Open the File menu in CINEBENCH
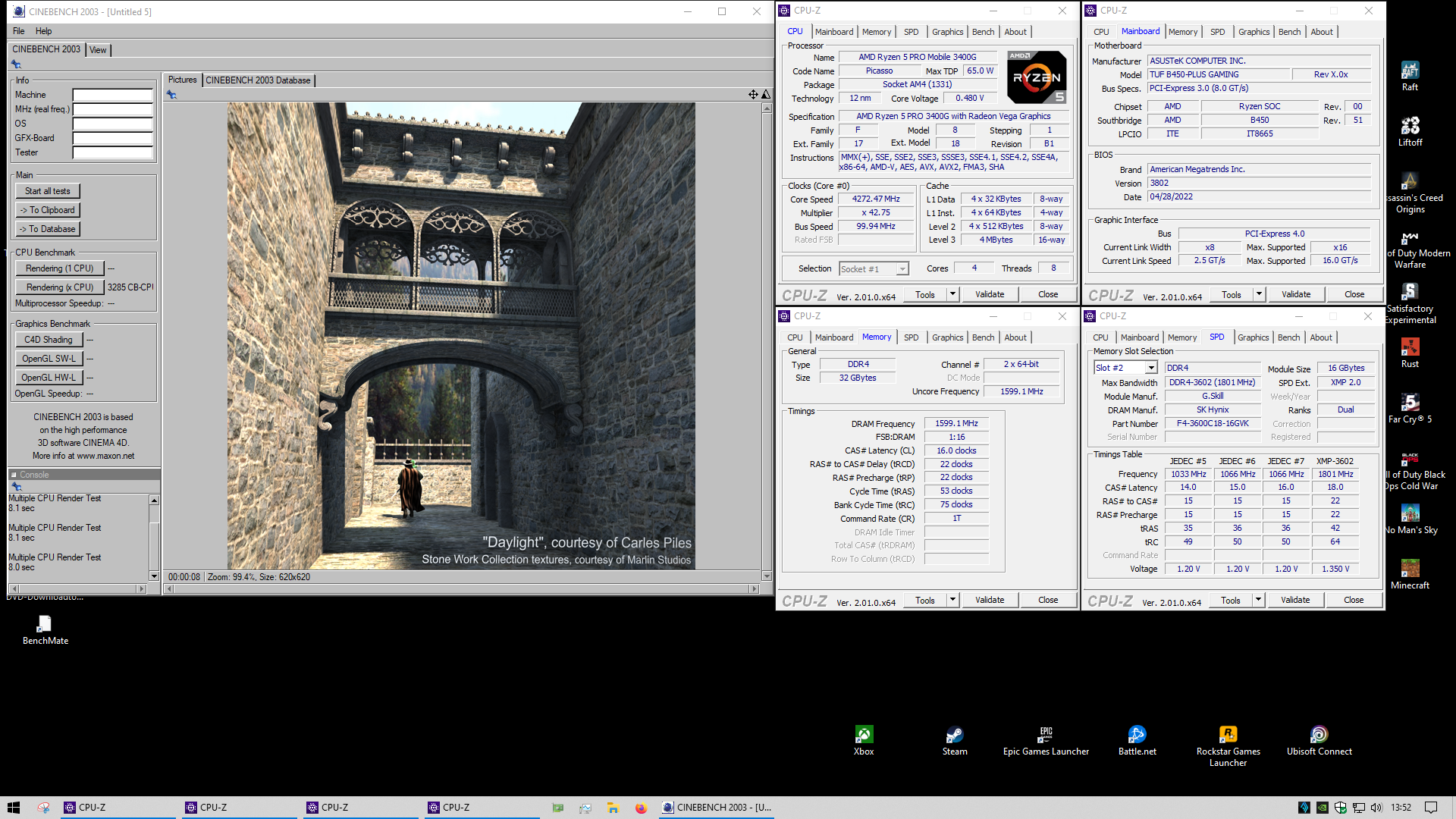Screen dimensions: 1456x819 pos(19,31)
